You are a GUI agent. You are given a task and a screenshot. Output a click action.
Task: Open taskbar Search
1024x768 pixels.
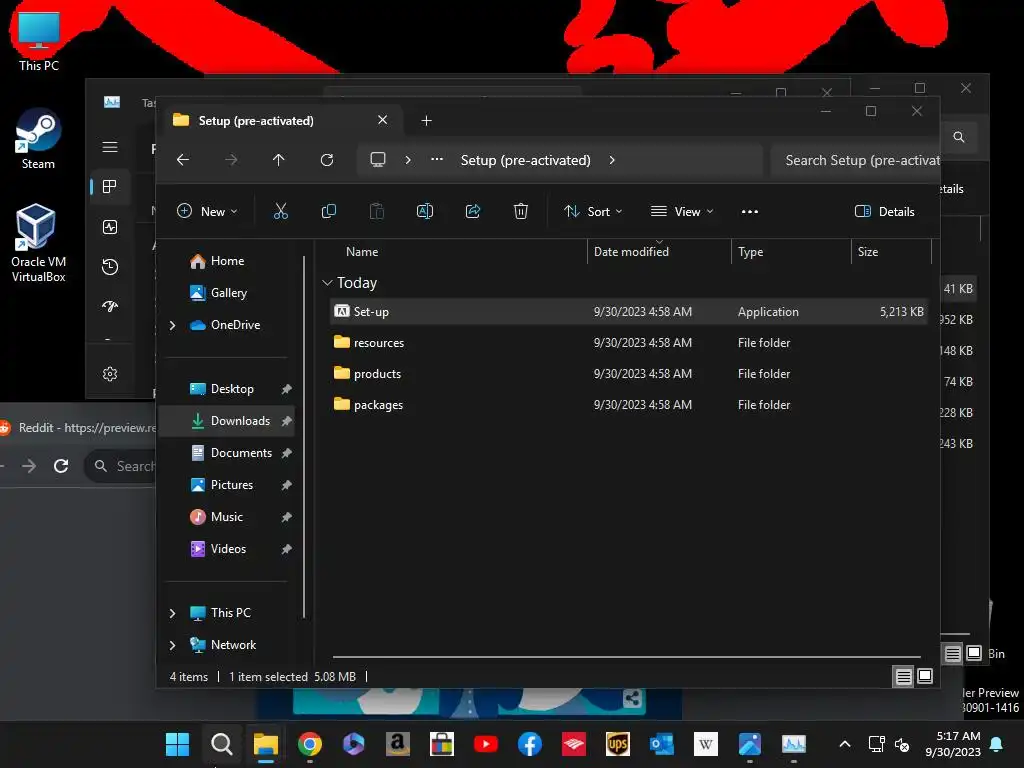221,744
